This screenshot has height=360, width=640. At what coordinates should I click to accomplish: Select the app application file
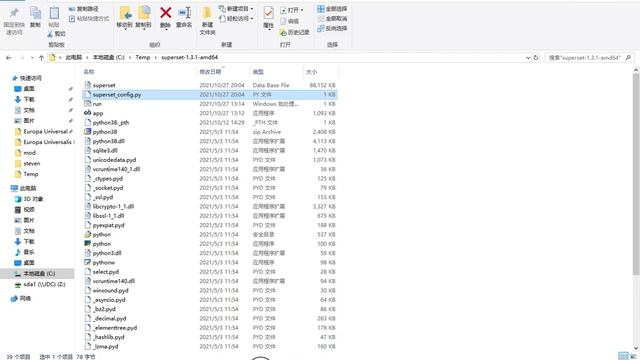[210, 113]
